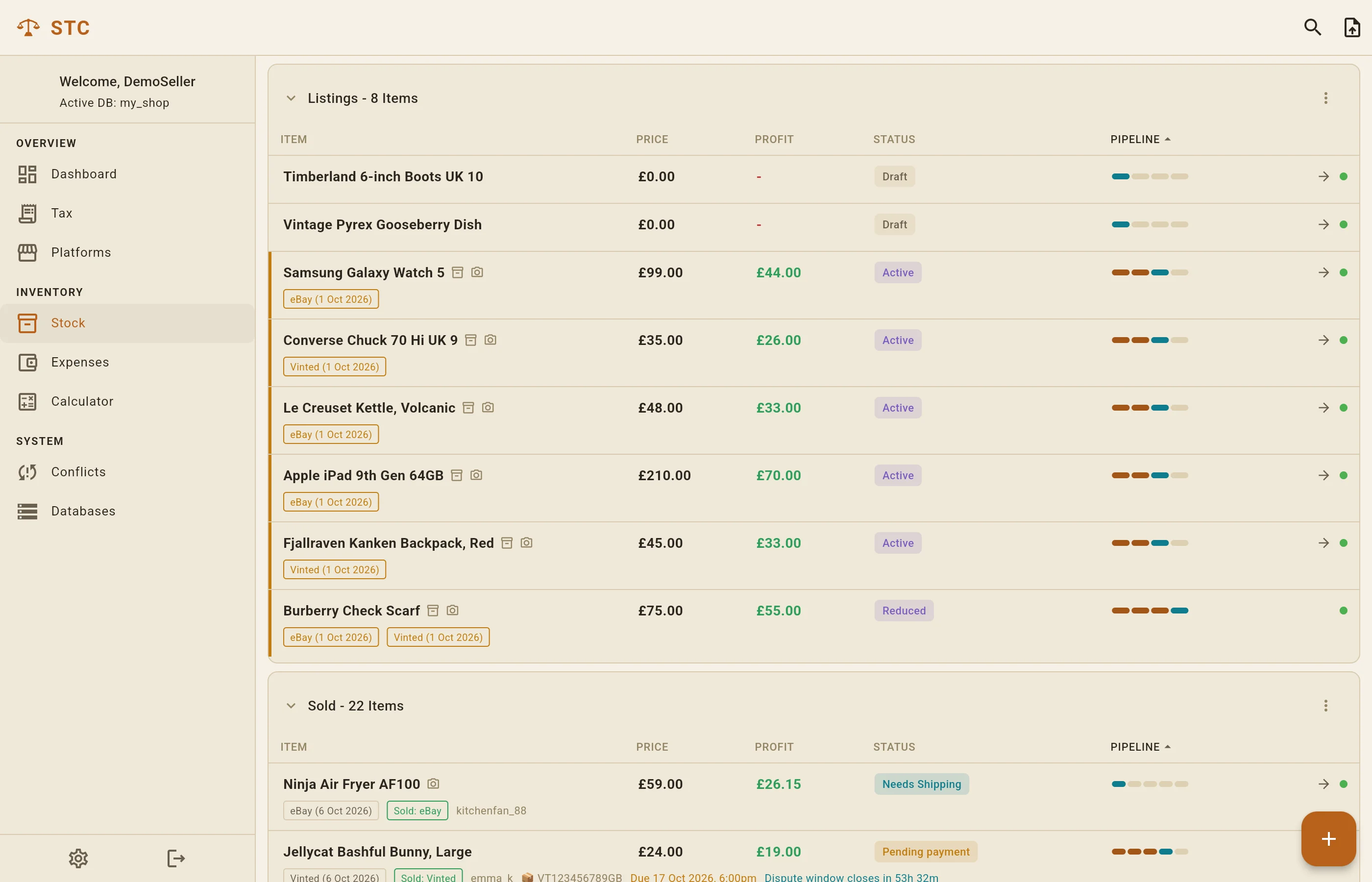Click pipeline progress bar for Burberry Check Scarf
Viewport: 1372px width, 882px height.
coord(1150,611)
